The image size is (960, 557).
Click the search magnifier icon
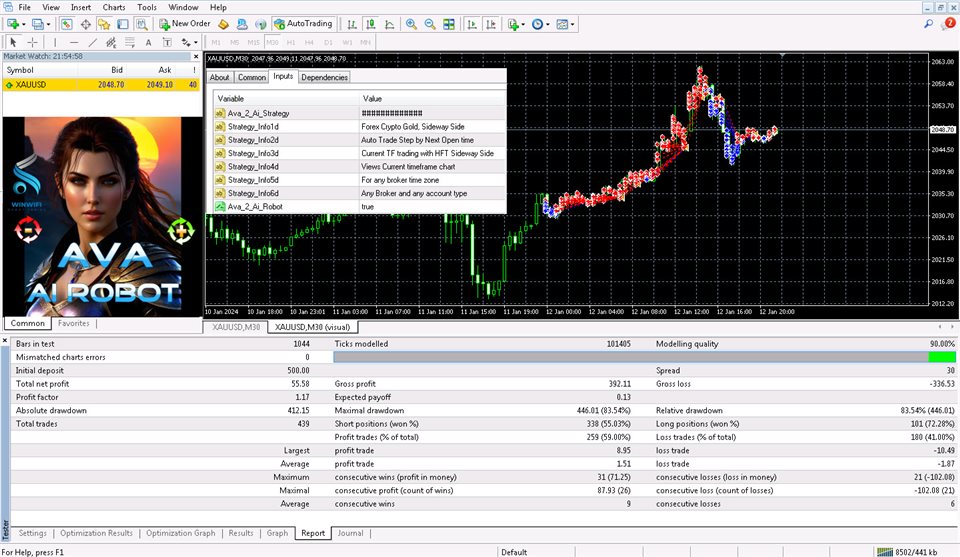pyautogui.click(x=929, y=23)
